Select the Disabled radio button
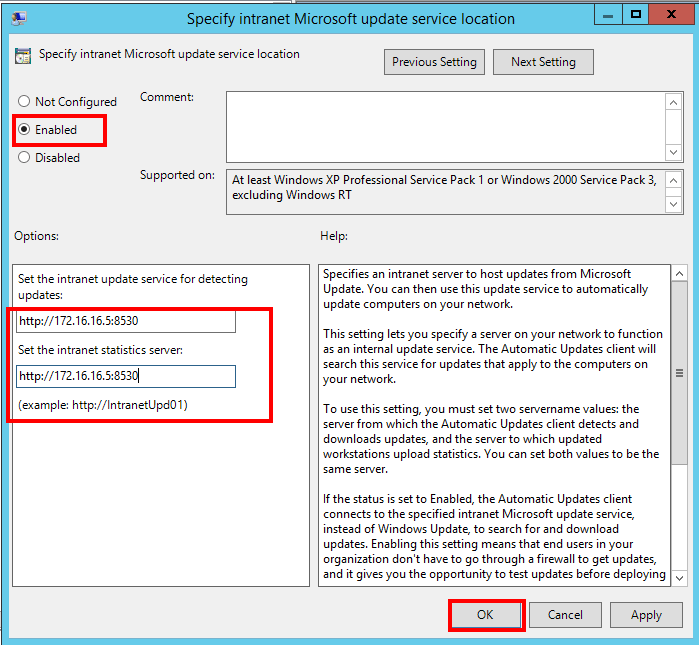This screenshot has width=699, height=645. [24, 157]
